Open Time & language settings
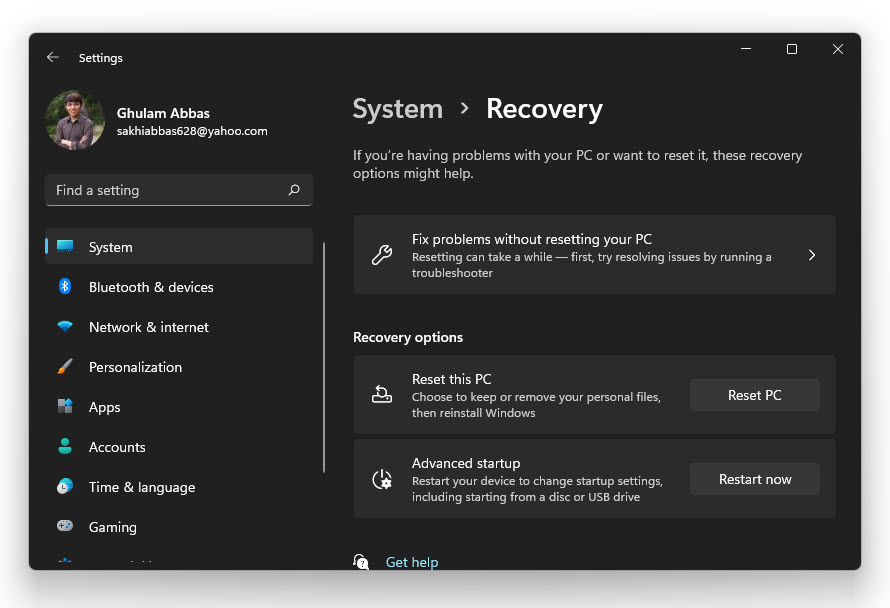Screen dimensions: 890x608 pyautogui.click(x=179, y=487)
